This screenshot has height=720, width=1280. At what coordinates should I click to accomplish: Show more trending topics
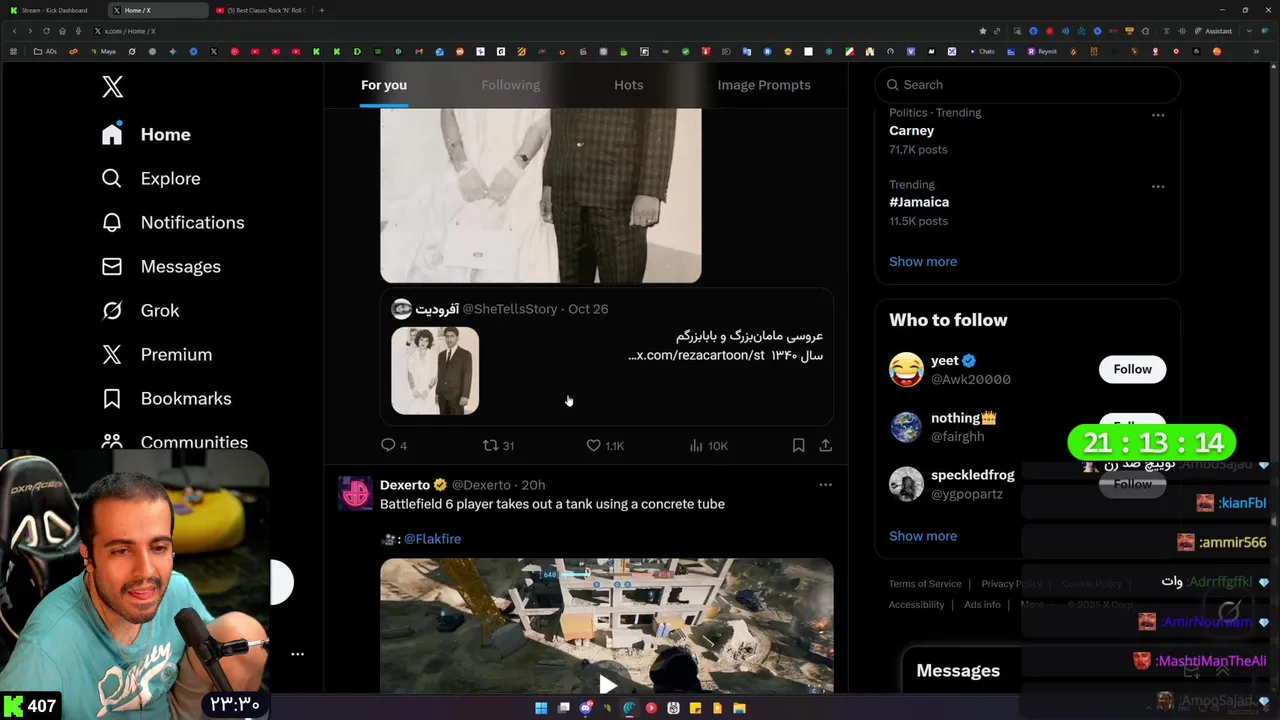click(923, 261)
